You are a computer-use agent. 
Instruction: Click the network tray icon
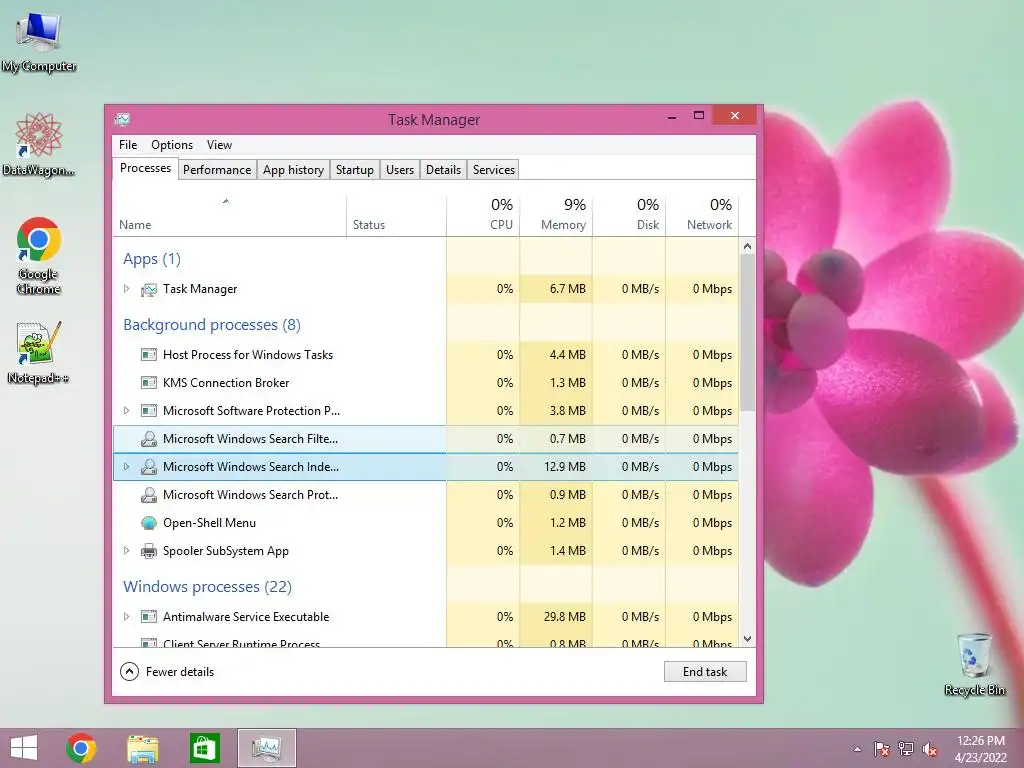[x=906, y=749]
